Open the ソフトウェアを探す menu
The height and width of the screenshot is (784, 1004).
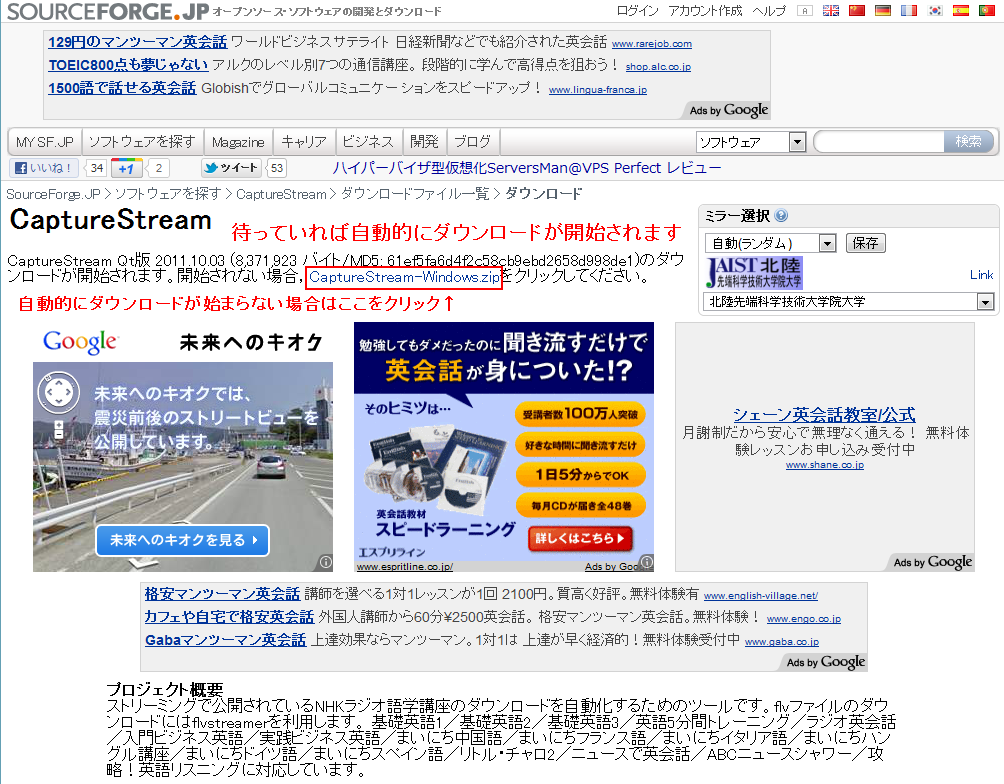[x=142, y=142]
